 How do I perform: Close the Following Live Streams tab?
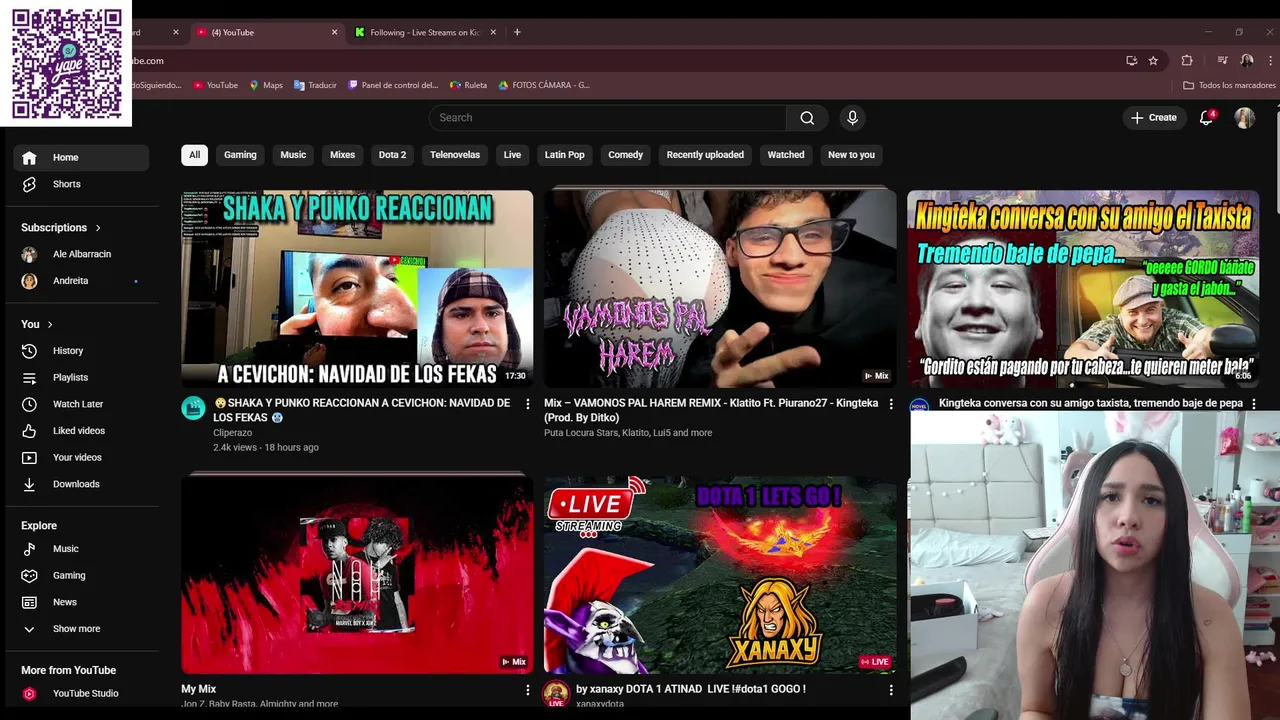[x=492, y=32]
